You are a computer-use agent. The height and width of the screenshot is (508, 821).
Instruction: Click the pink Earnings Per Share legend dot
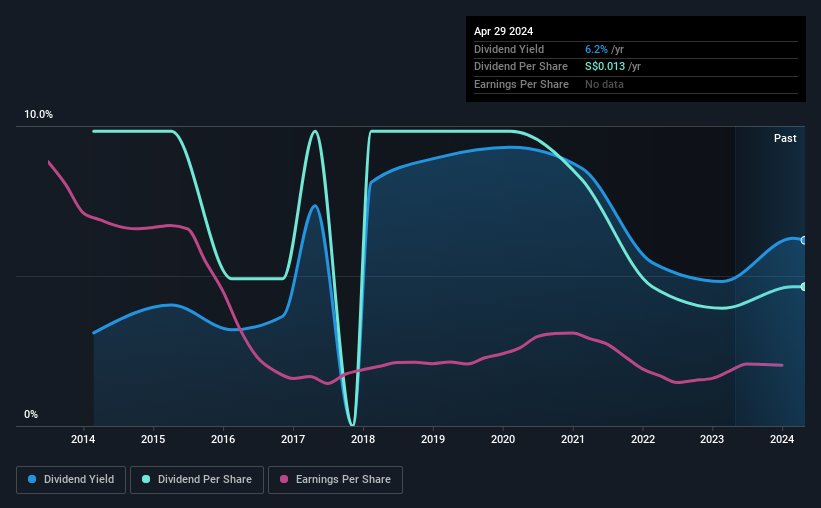coord(284,479)
